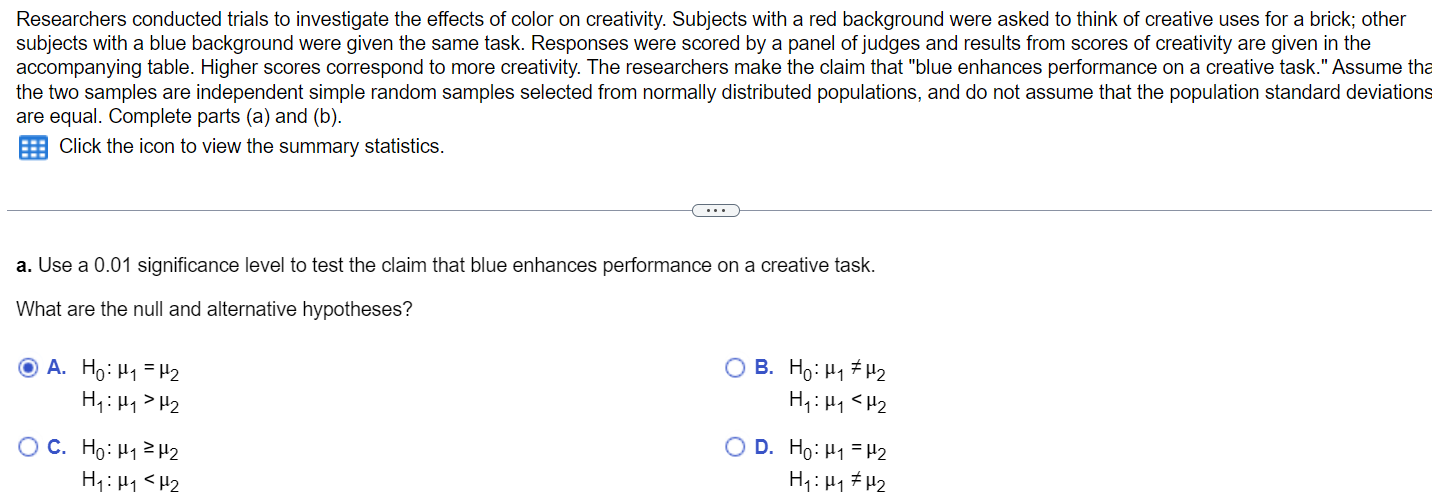Select radio button for option A

(x=29, y=368)
